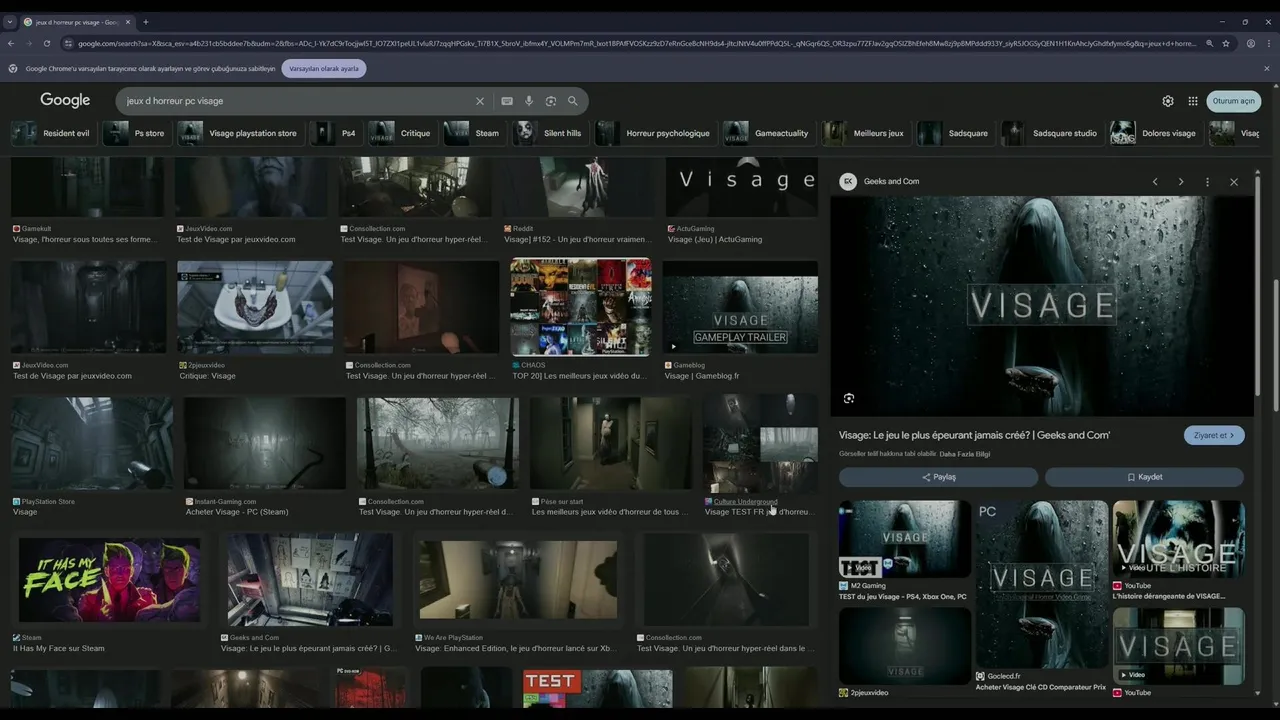This screenshot has height=720, width=1280.
Task: Select the Critique filter chip
Action: (401, 133)
